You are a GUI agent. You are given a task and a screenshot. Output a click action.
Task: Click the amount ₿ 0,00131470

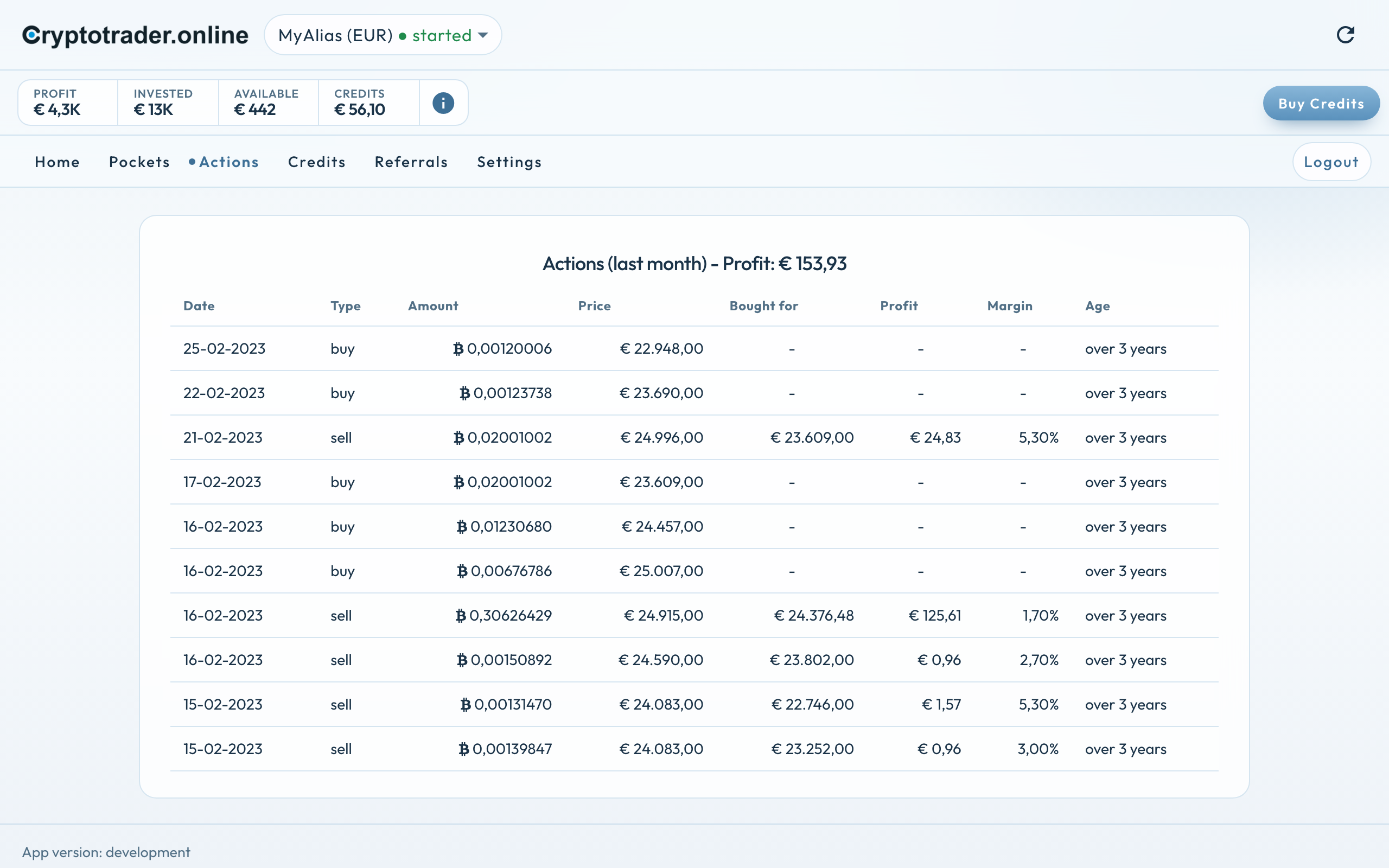(506, 704)
